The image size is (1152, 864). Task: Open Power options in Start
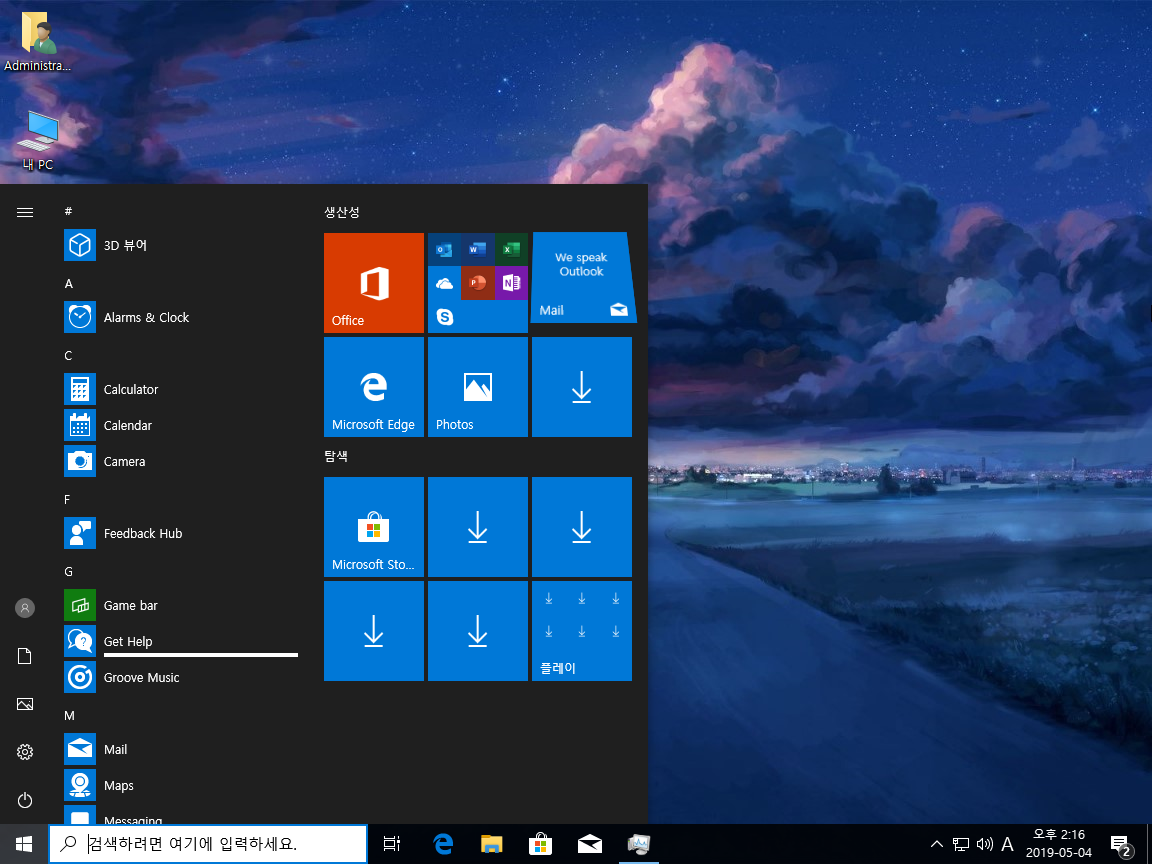pyautogui.click(x=25, y=800)
